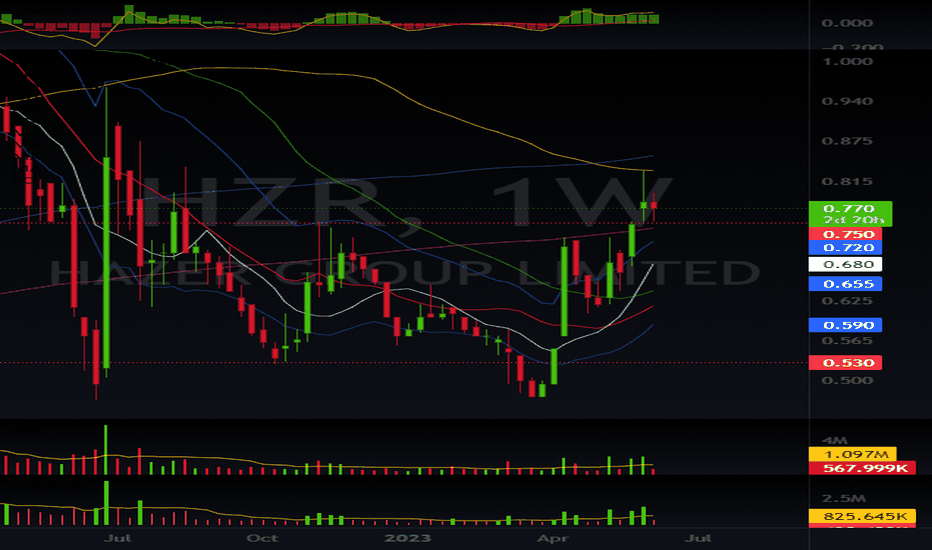Click the green 0.770 current price label
The width and height of the screenshot is (932, 550).
[849, 209]
